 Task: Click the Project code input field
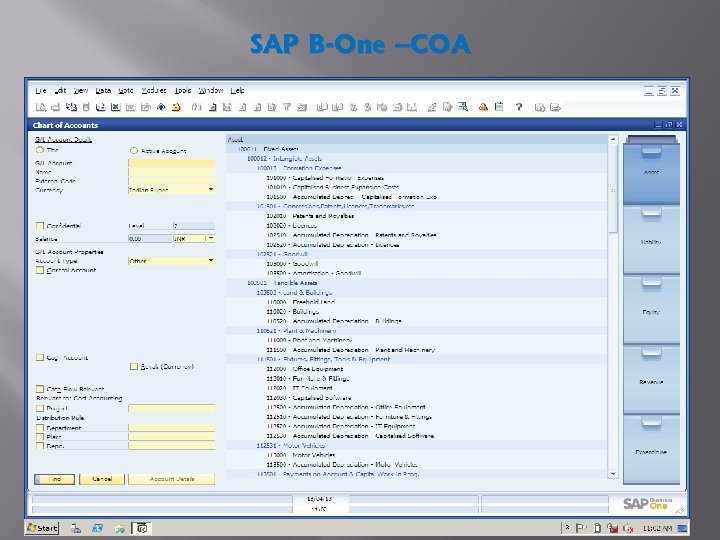coord(171,408)
